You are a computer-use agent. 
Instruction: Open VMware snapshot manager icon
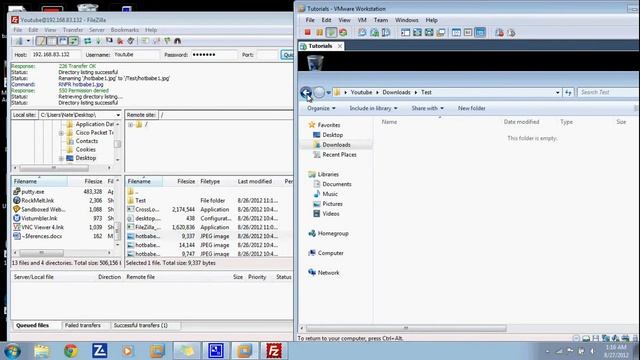(x=386, y=32)
